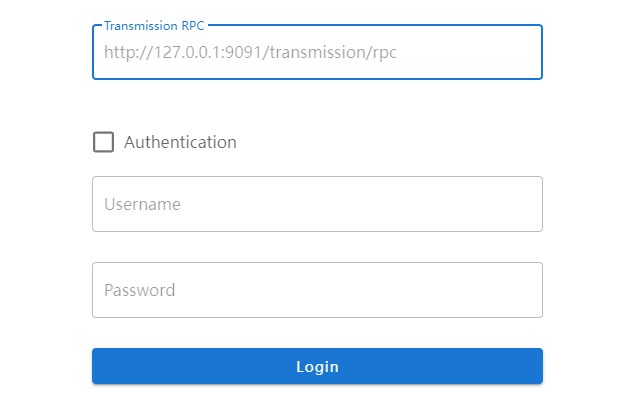Focus the Transmission RPC URL field
640x400 pixels.
point(317,52)
